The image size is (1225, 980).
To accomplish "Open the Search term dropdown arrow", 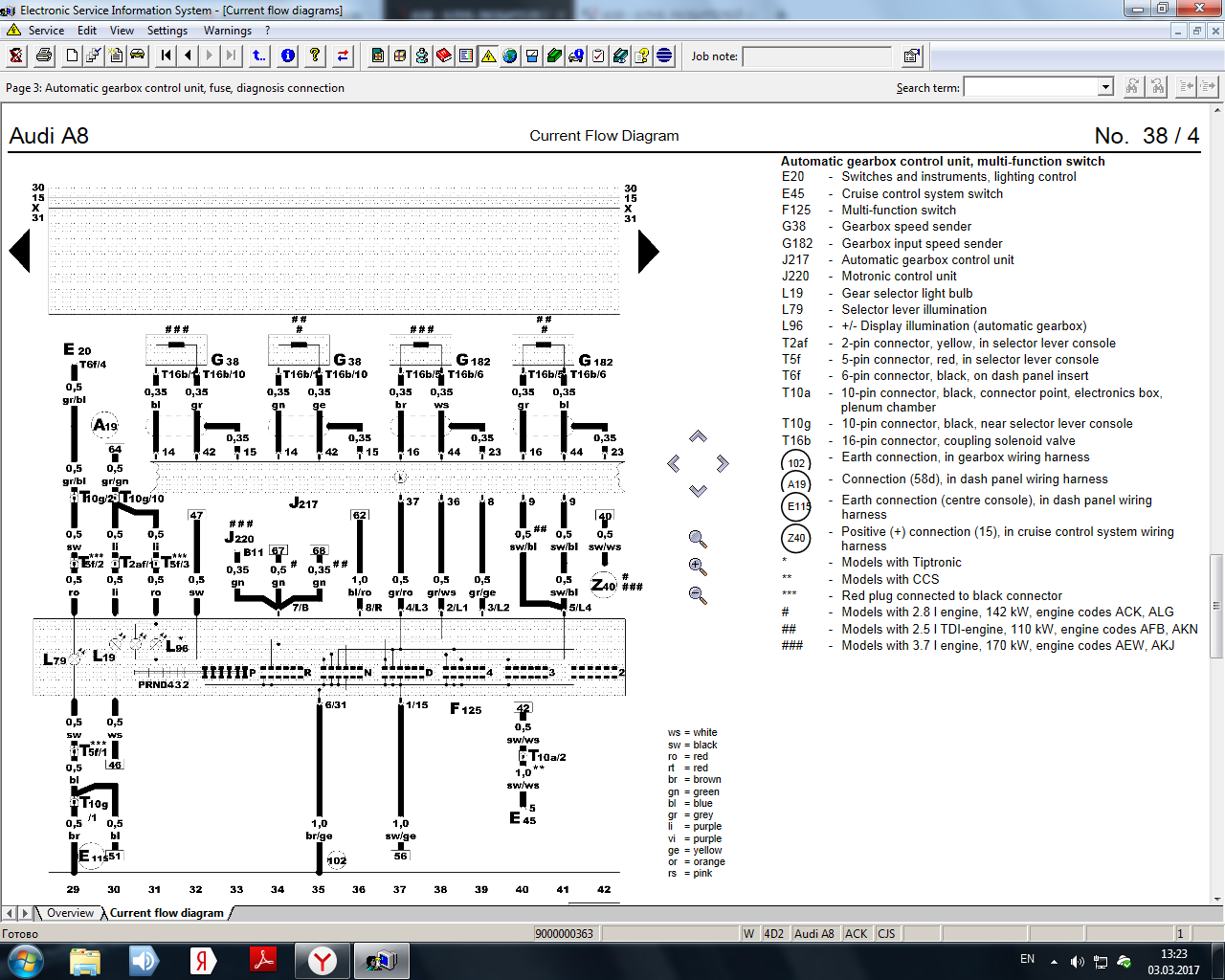I will pos(1105,87).
